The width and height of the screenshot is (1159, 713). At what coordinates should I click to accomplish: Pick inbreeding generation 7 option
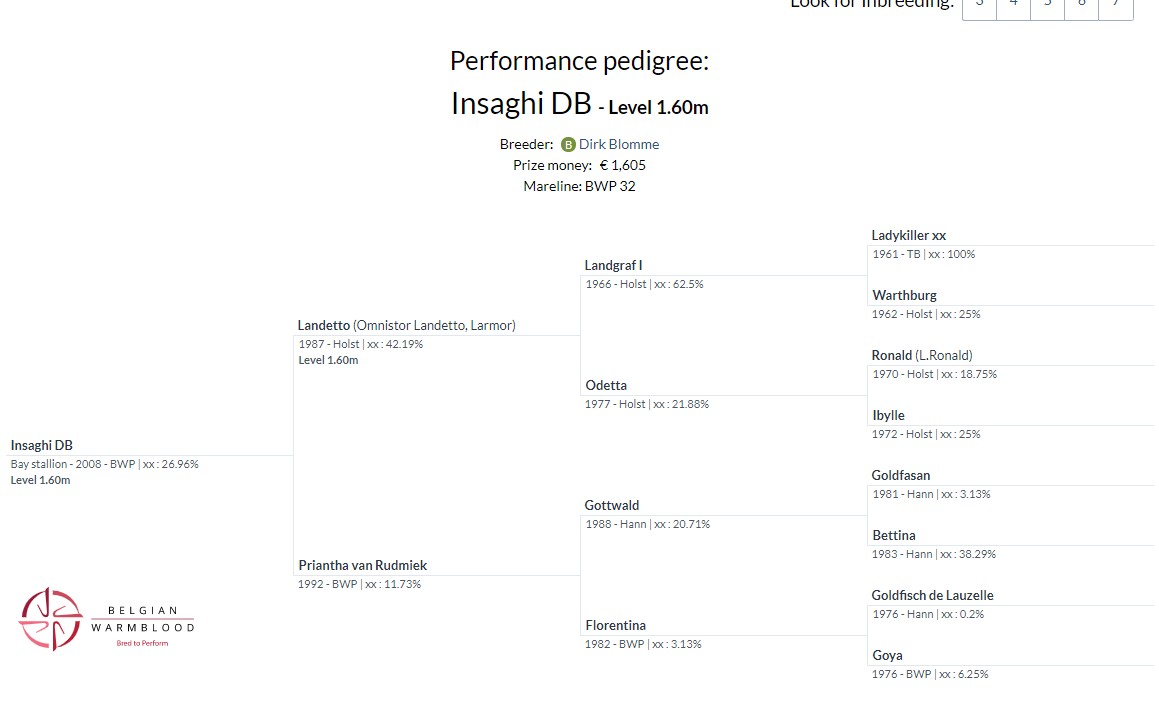pyautogui.click(x=1115, y=5)
